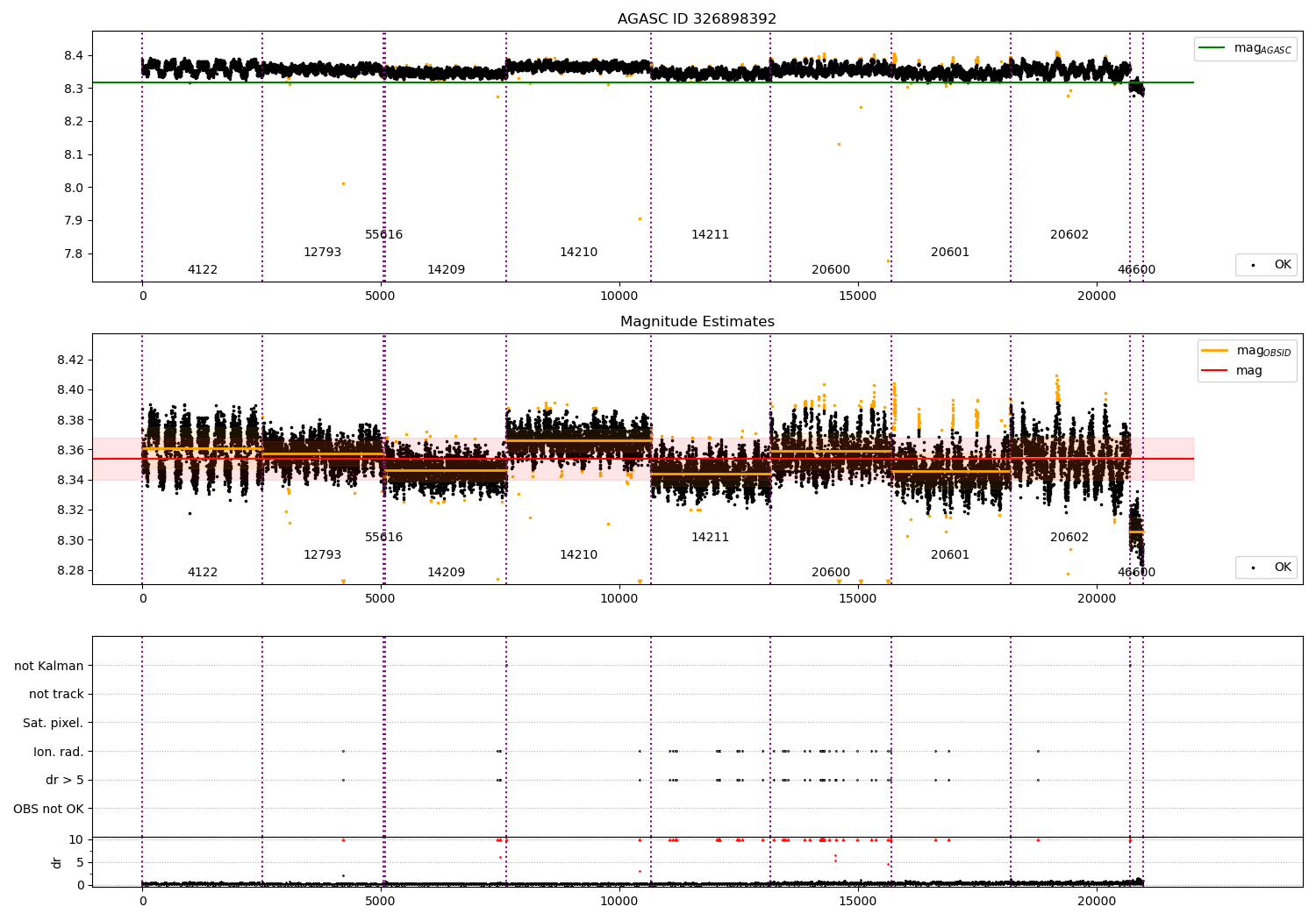The width and height of the screenshot is (1316, 921).
Task: Click obsid label 20602 in AGASC ID plot
Action: point(1069,234)
